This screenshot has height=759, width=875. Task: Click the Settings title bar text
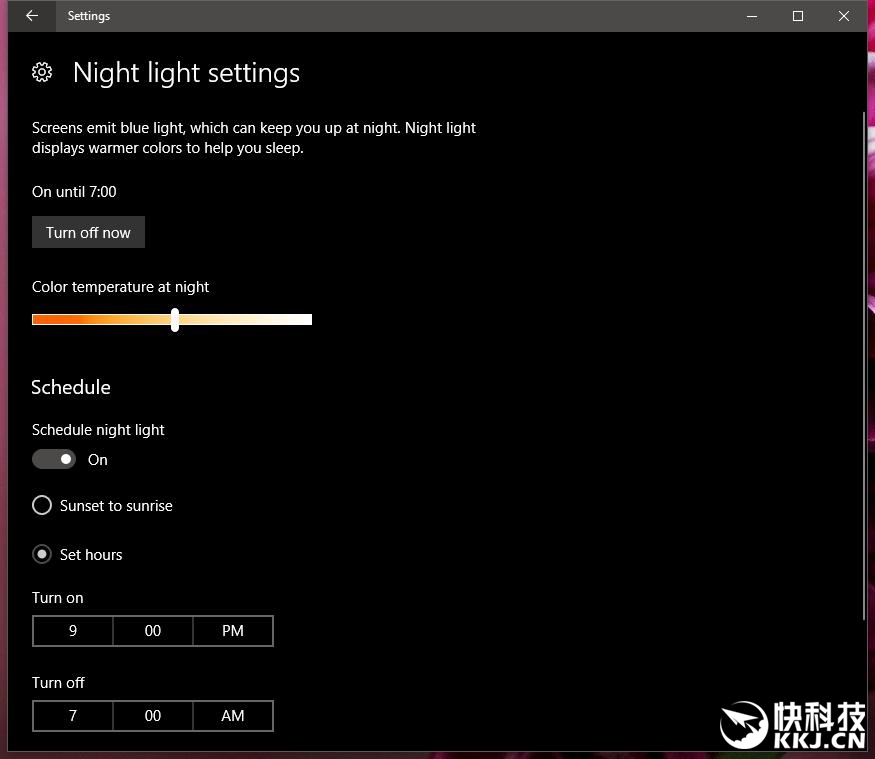[x=89, y=16]
